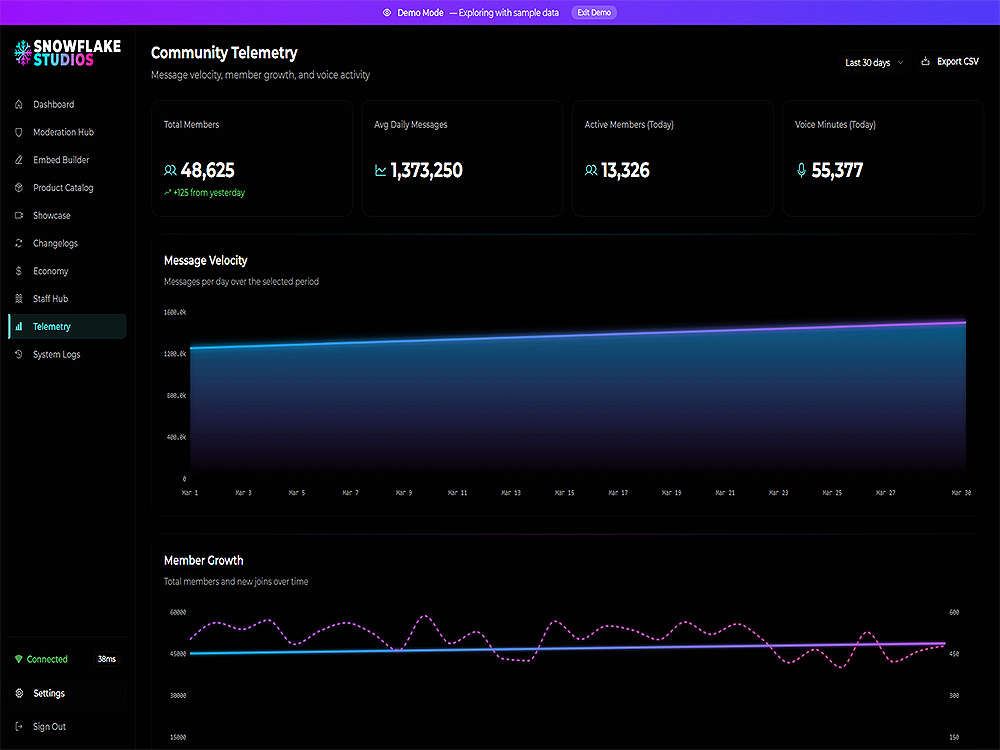Click the +125 from yesterday text

(x=209, y=193)
